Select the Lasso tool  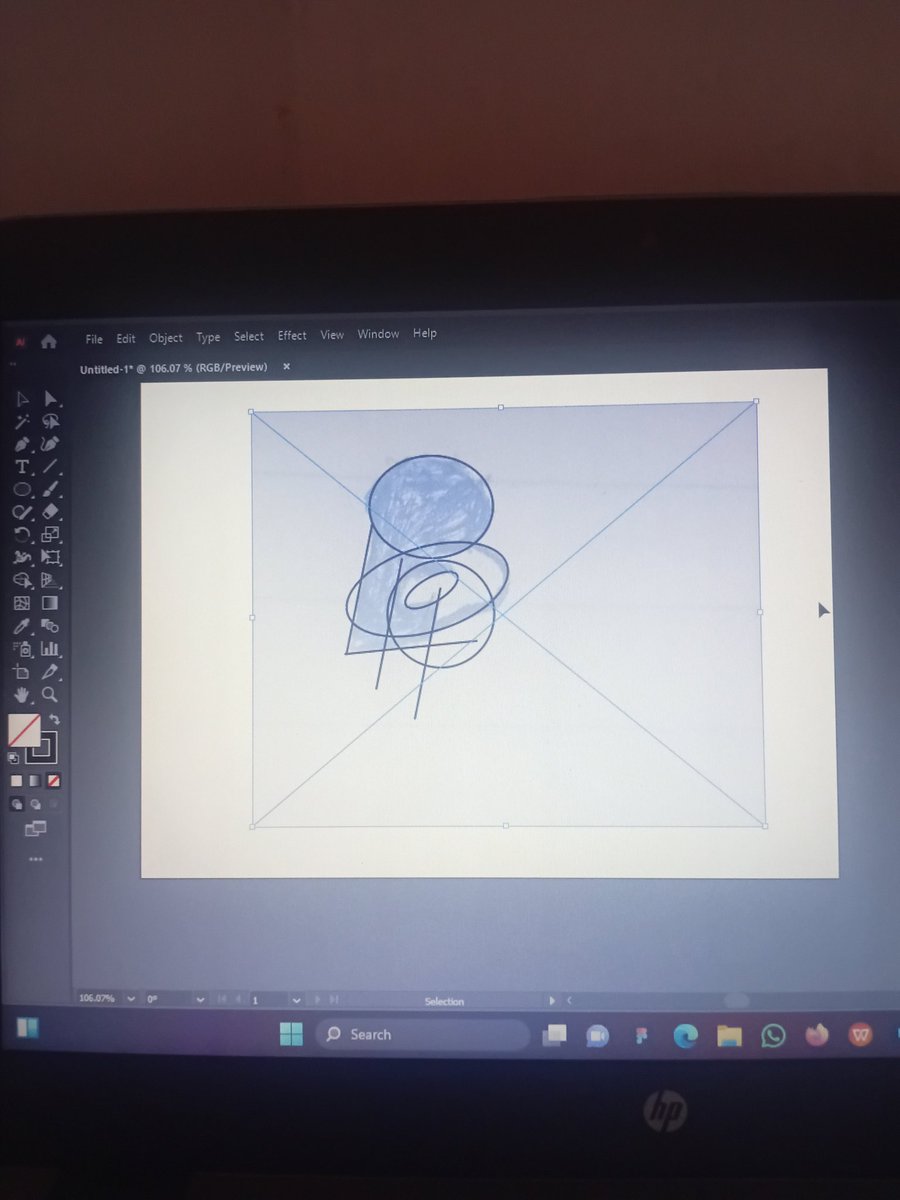pos(51,422)
